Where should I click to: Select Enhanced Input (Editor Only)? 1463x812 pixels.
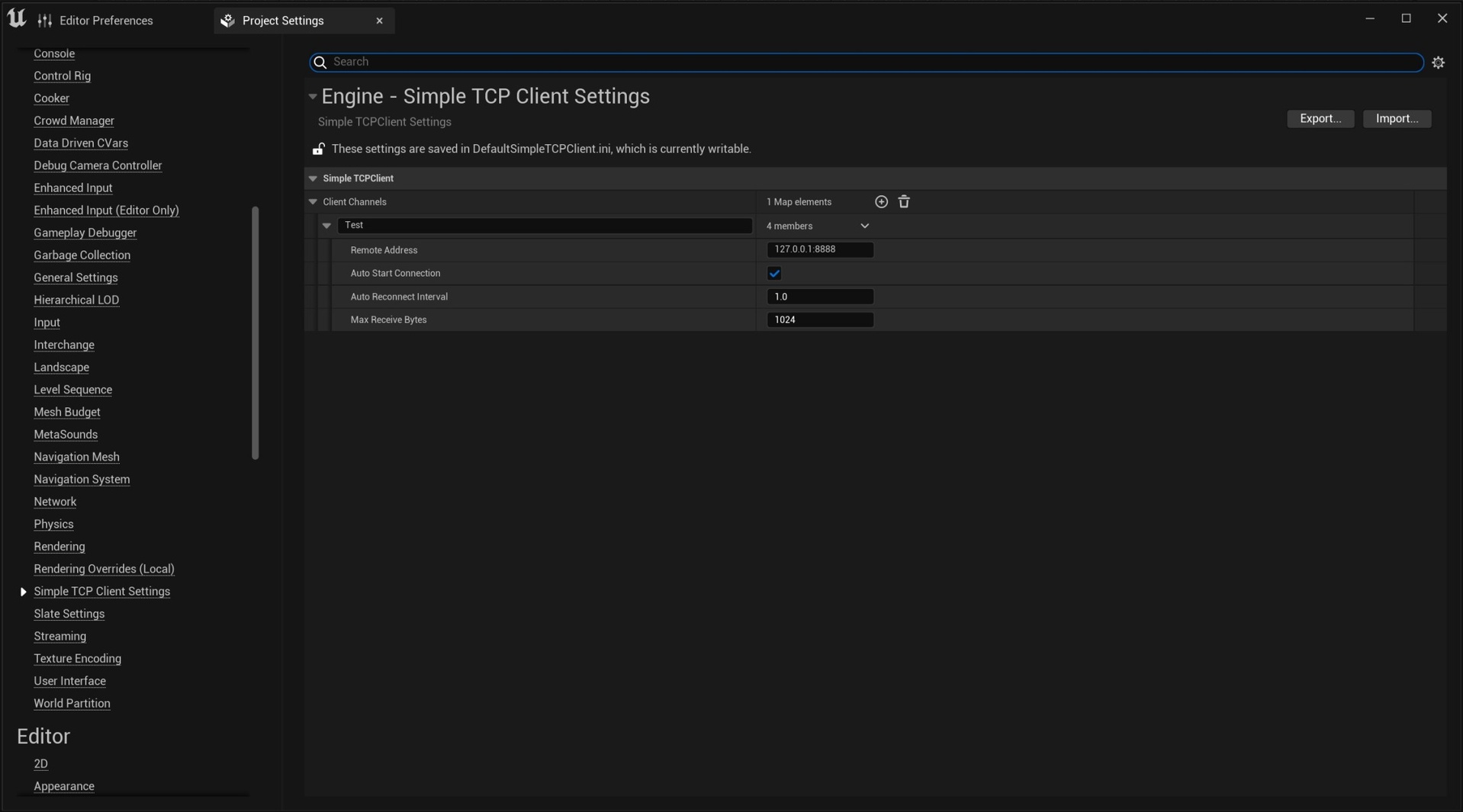point(106,210)
